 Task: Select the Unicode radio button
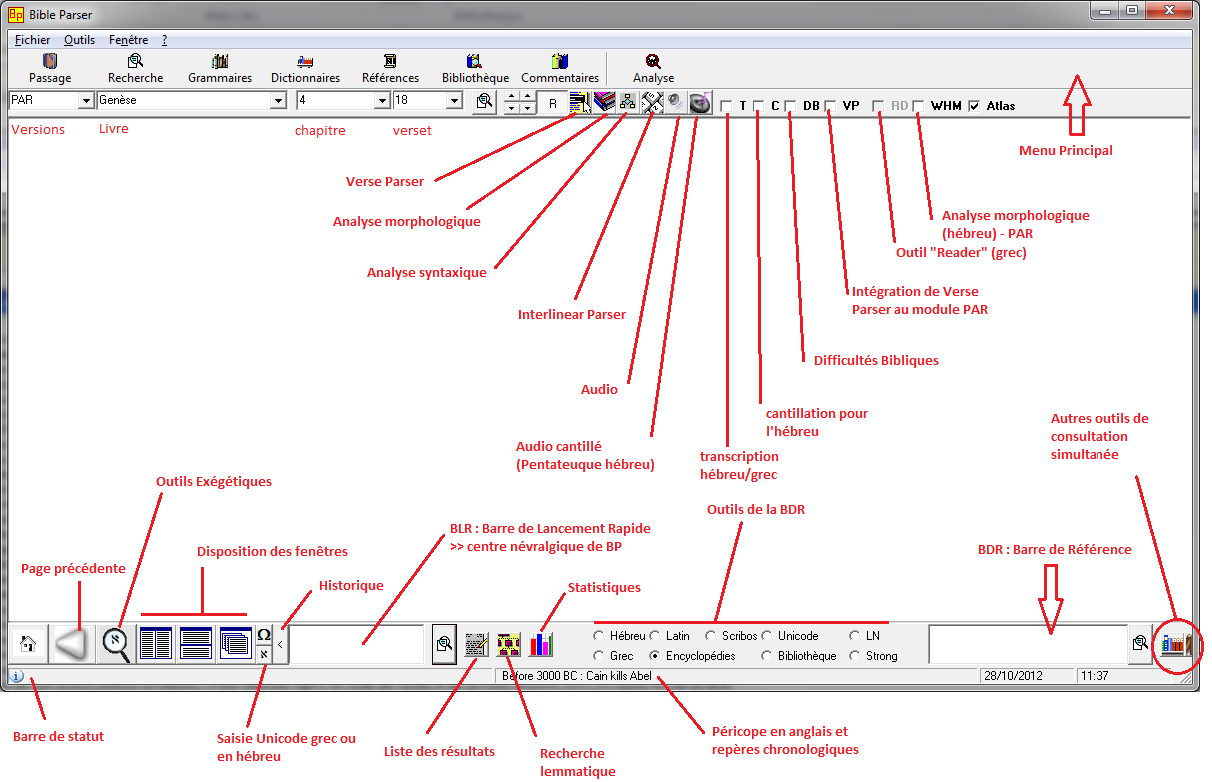(767, 636)
